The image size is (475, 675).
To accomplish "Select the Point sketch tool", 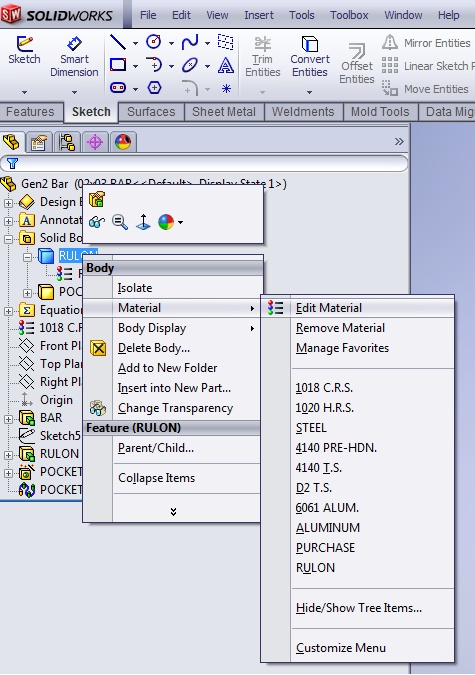I will (226, 88).
